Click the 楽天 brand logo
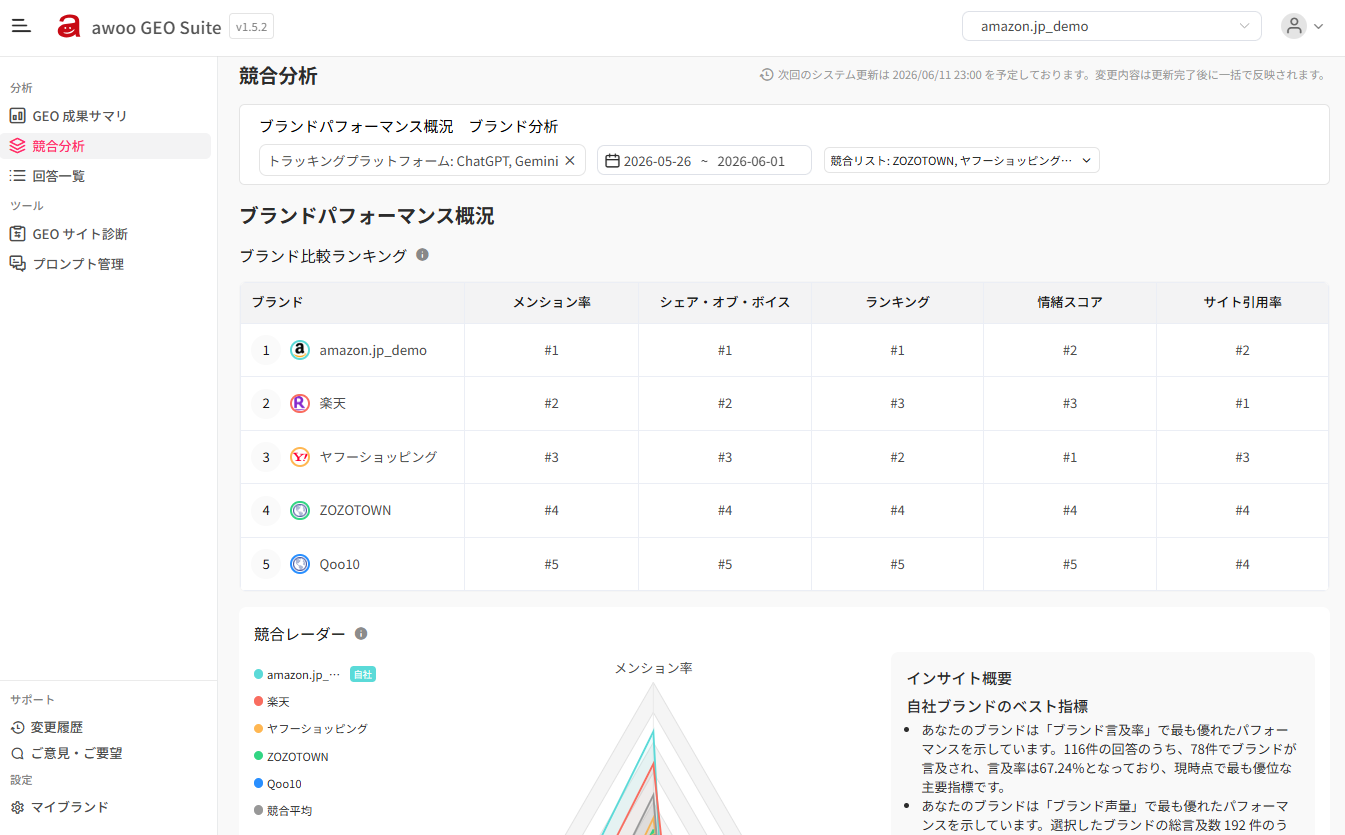 [x=300, y=403]
